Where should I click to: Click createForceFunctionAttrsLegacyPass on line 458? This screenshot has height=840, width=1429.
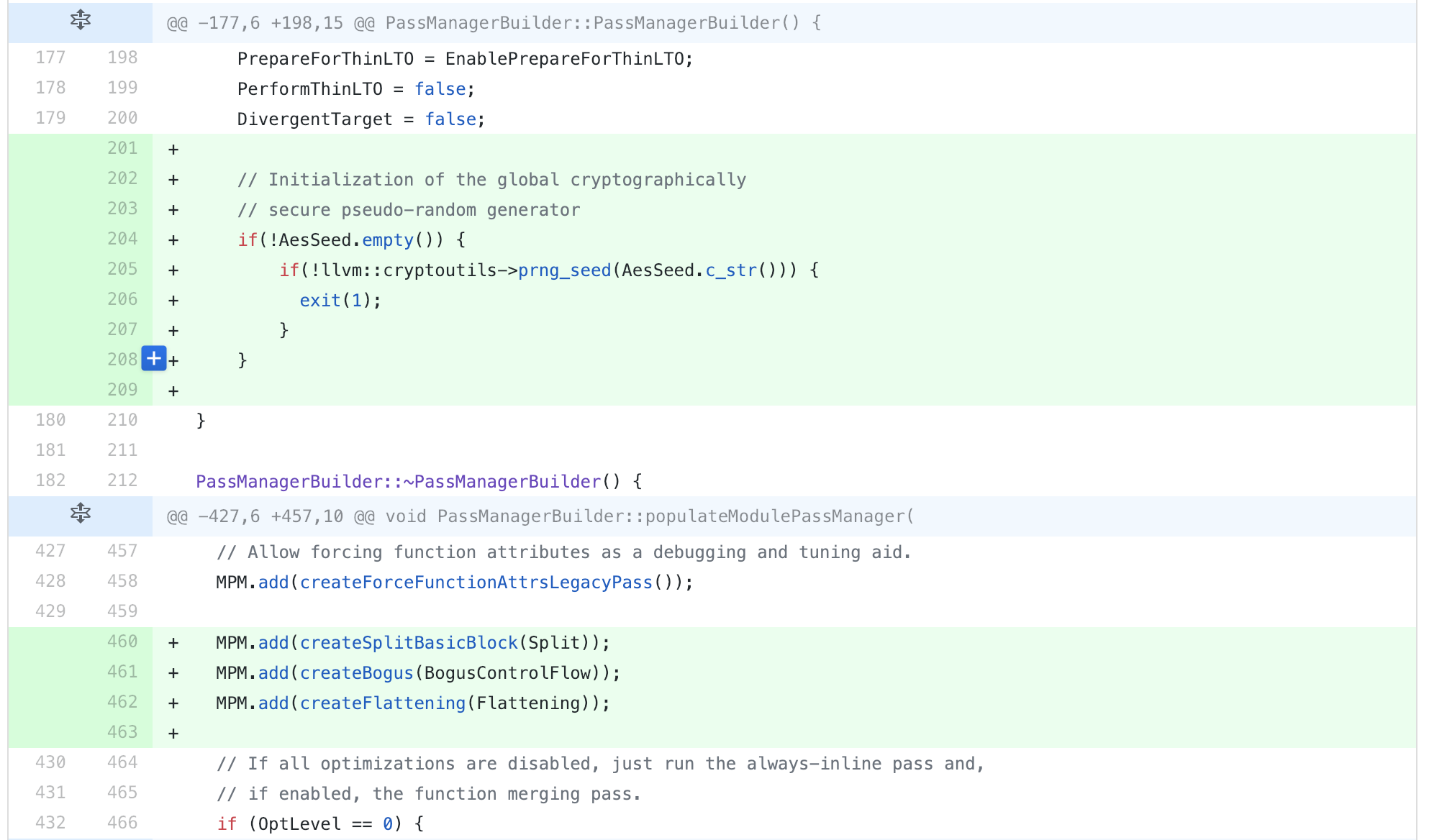click(476, 583)
